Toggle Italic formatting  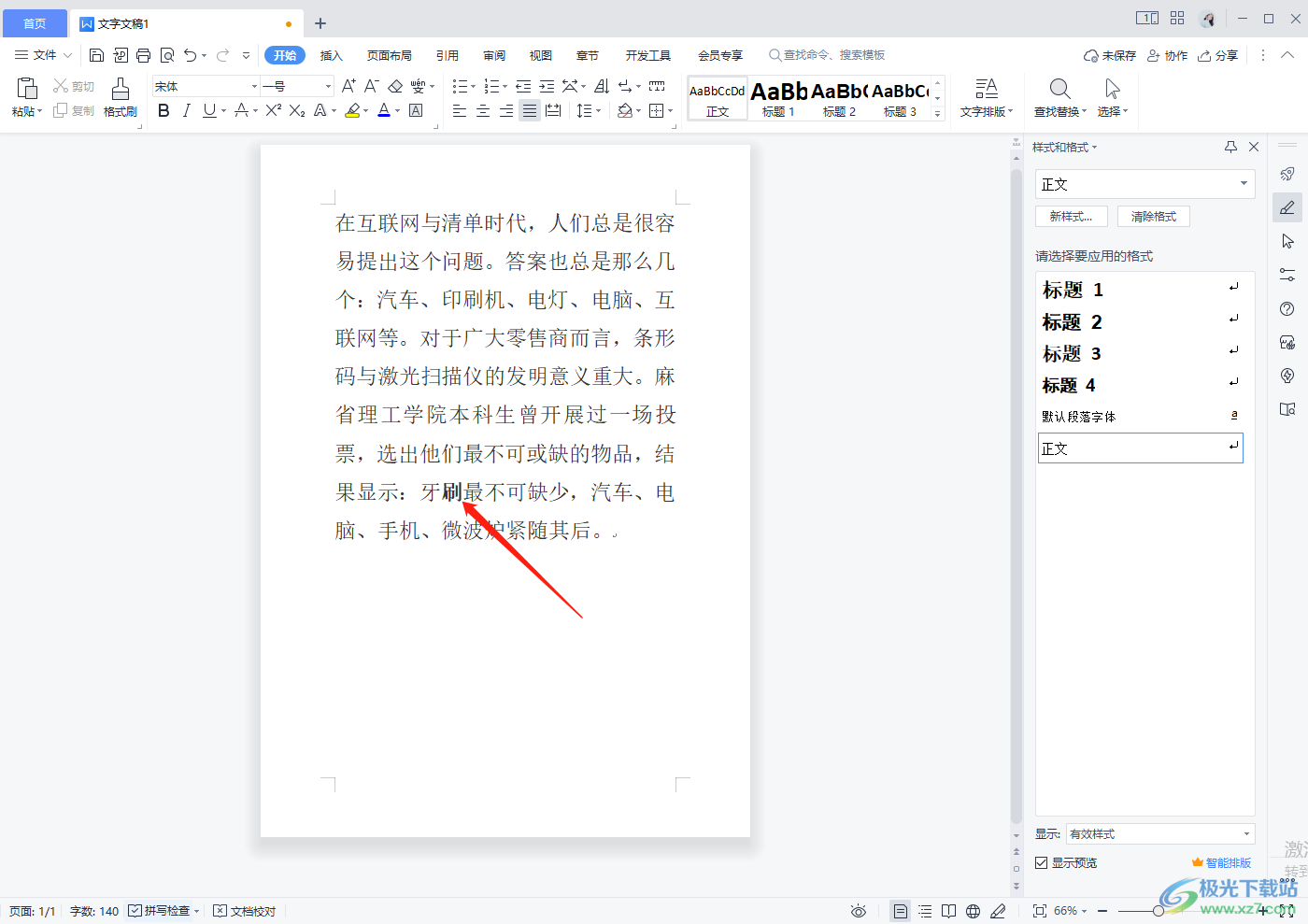(x=187, y=110)
